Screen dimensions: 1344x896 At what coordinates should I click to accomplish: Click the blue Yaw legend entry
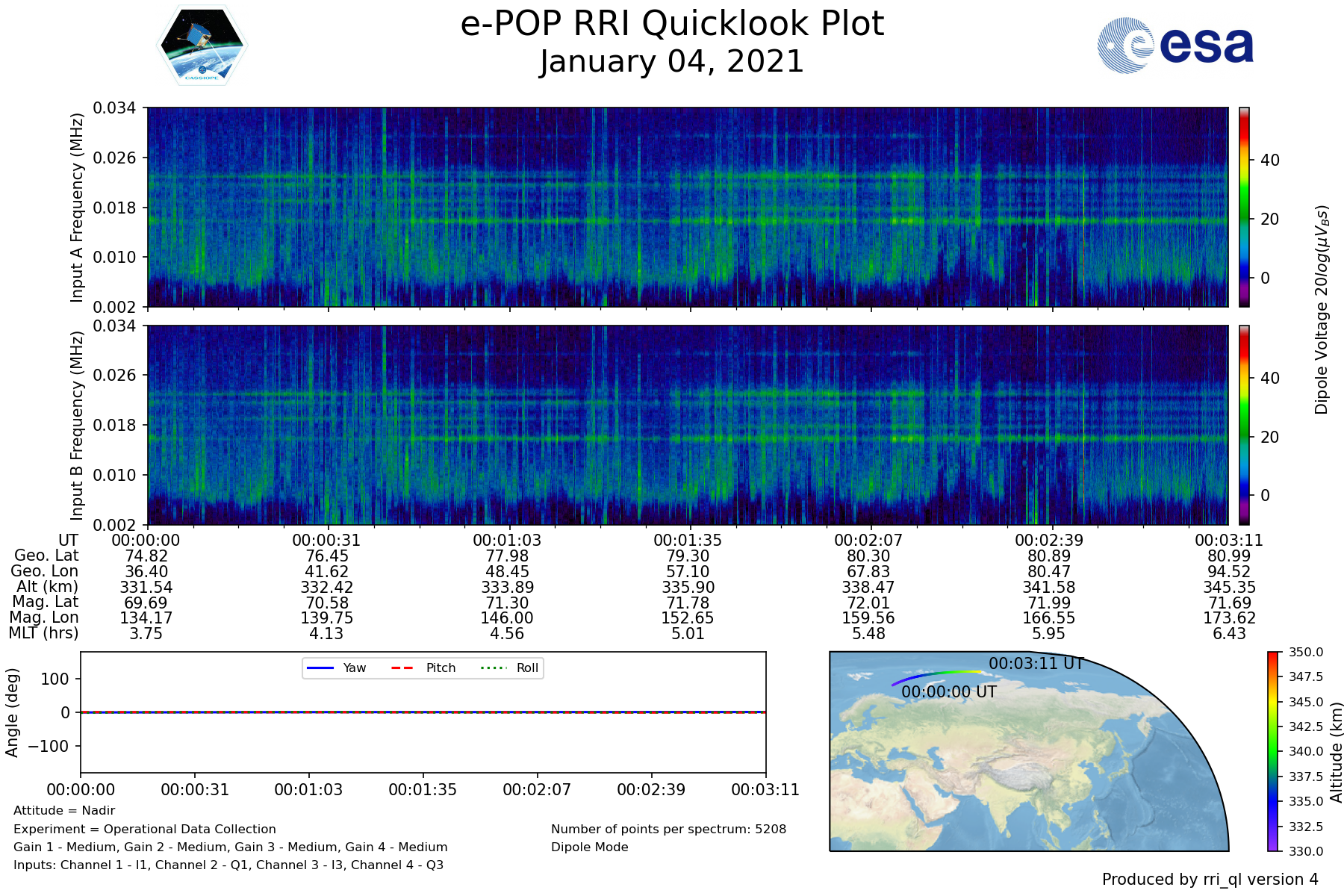click(336, 668)
